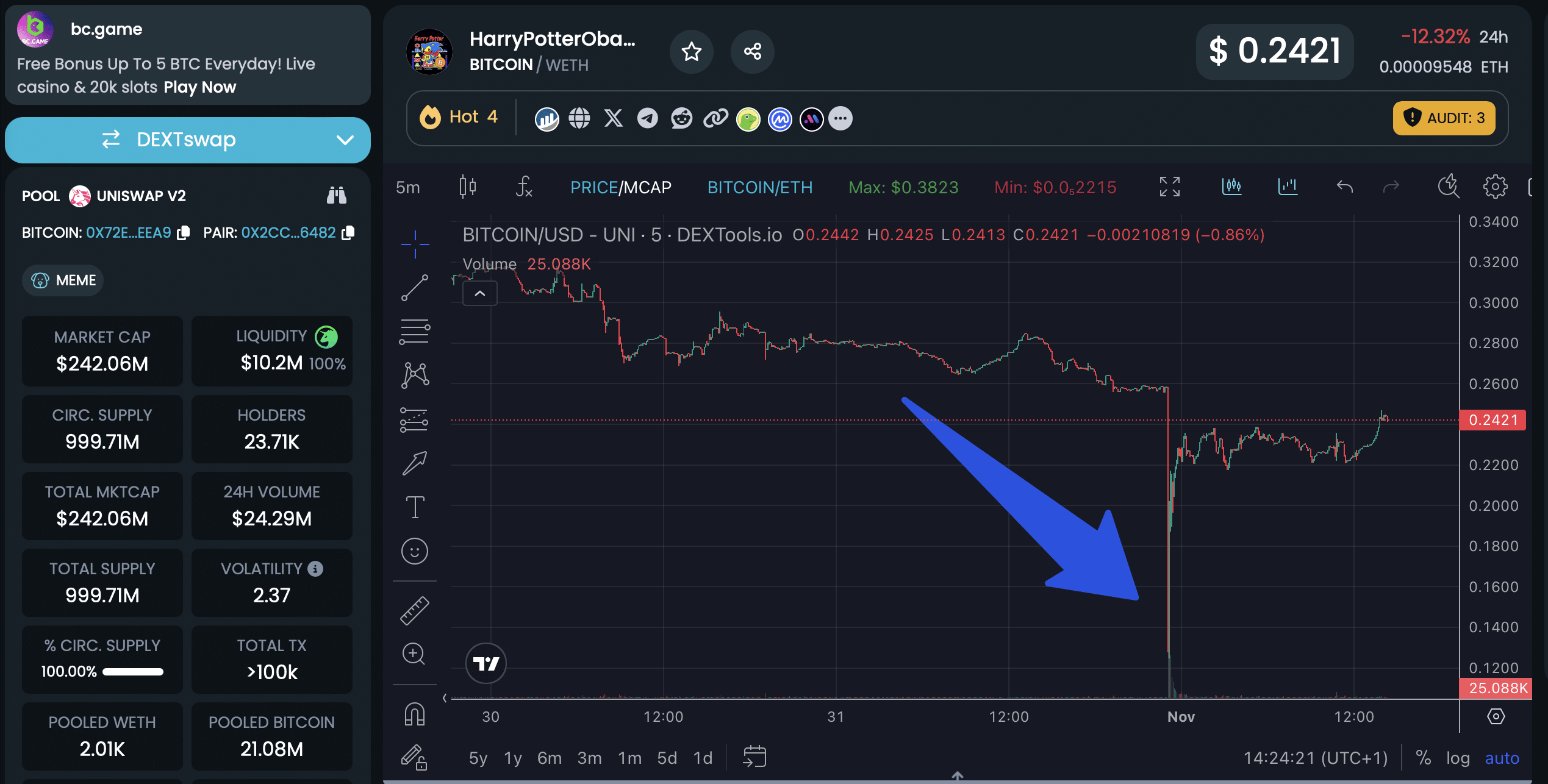Set range to 5d
Viewport: 1548px width, 784px height.
[x=667, y=758]
